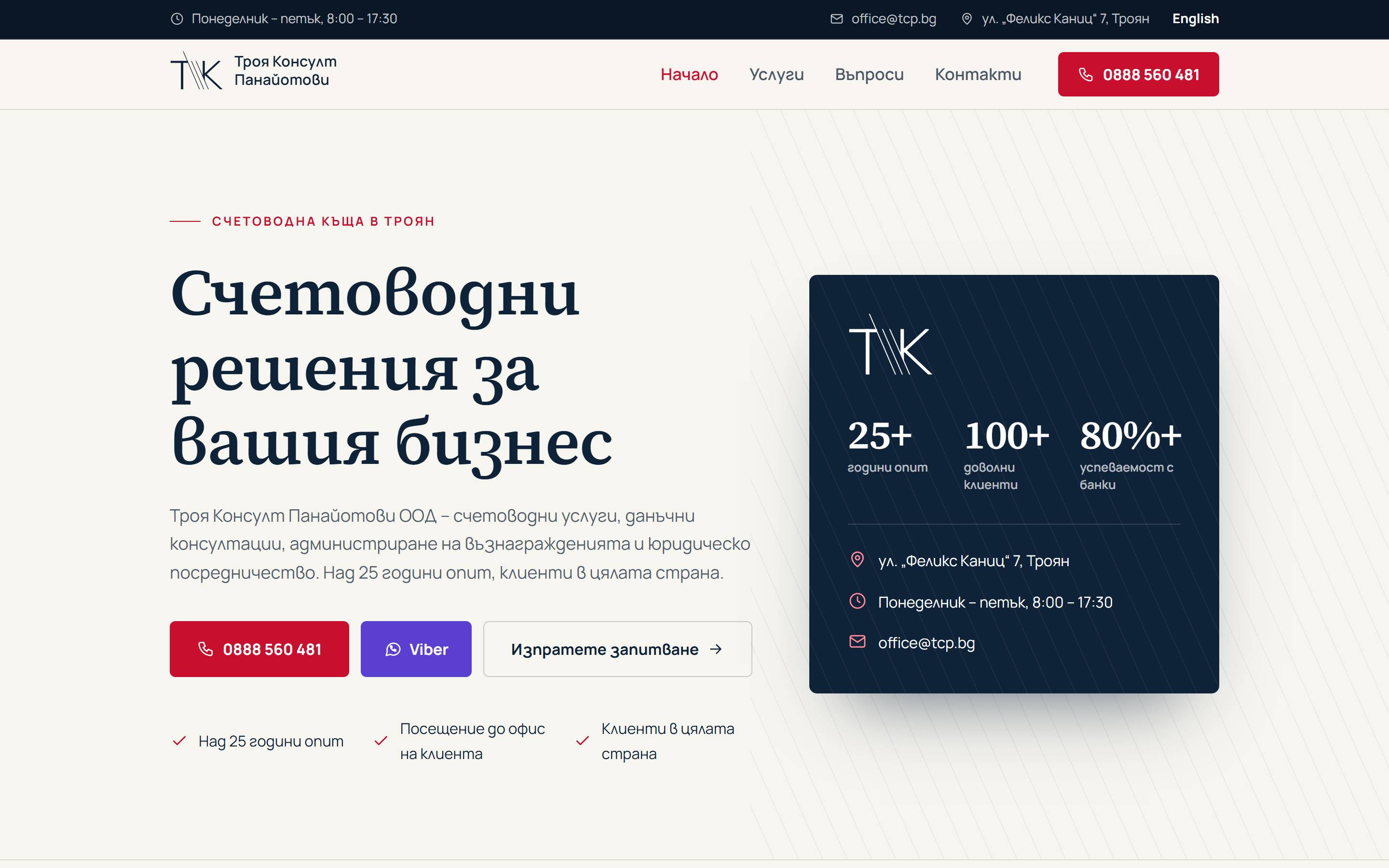The width and height of the screenshot is (1389, 868).
Task: Click the Клиенти в цялата страна feature text
Action: pyautogui.click(x=667, y=741)
